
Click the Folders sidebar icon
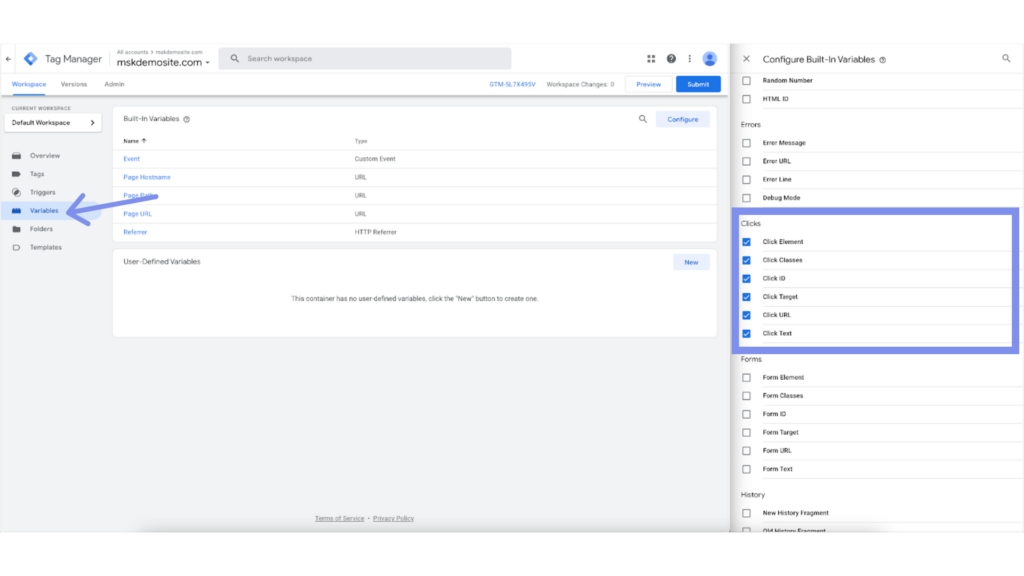pos(16,229)
